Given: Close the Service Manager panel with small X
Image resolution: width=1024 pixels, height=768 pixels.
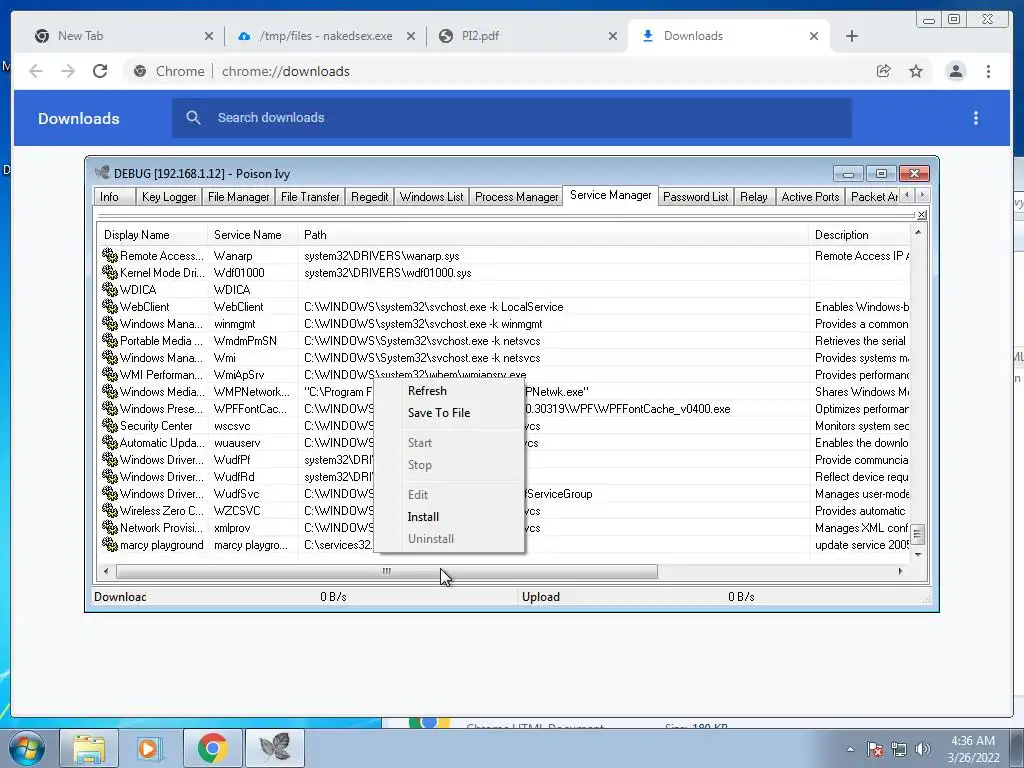Looking at the screenshot, I should click(x=921, y=215).
